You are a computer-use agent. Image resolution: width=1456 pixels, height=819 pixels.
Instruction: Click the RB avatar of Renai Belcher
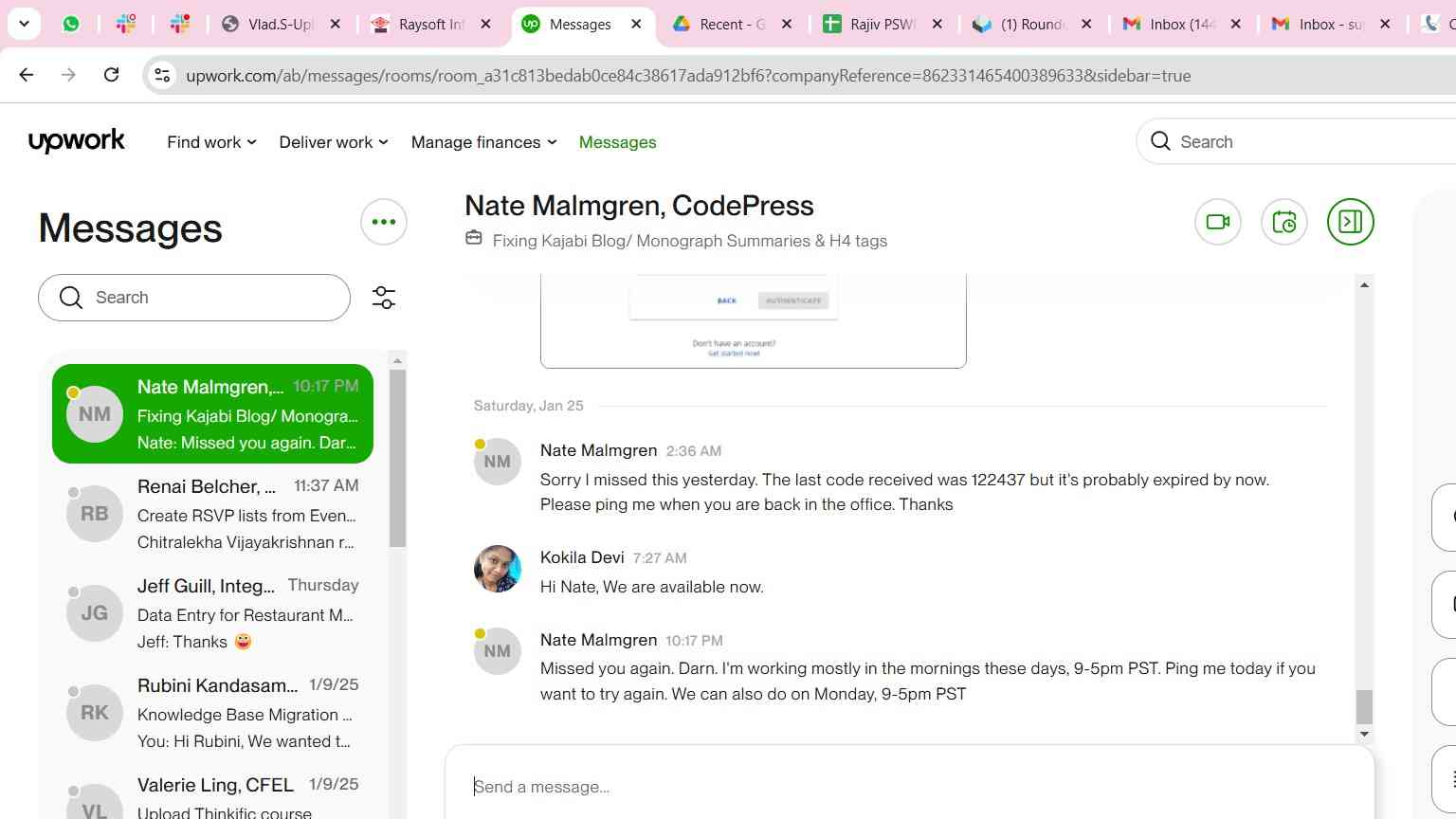coord(95,514)
